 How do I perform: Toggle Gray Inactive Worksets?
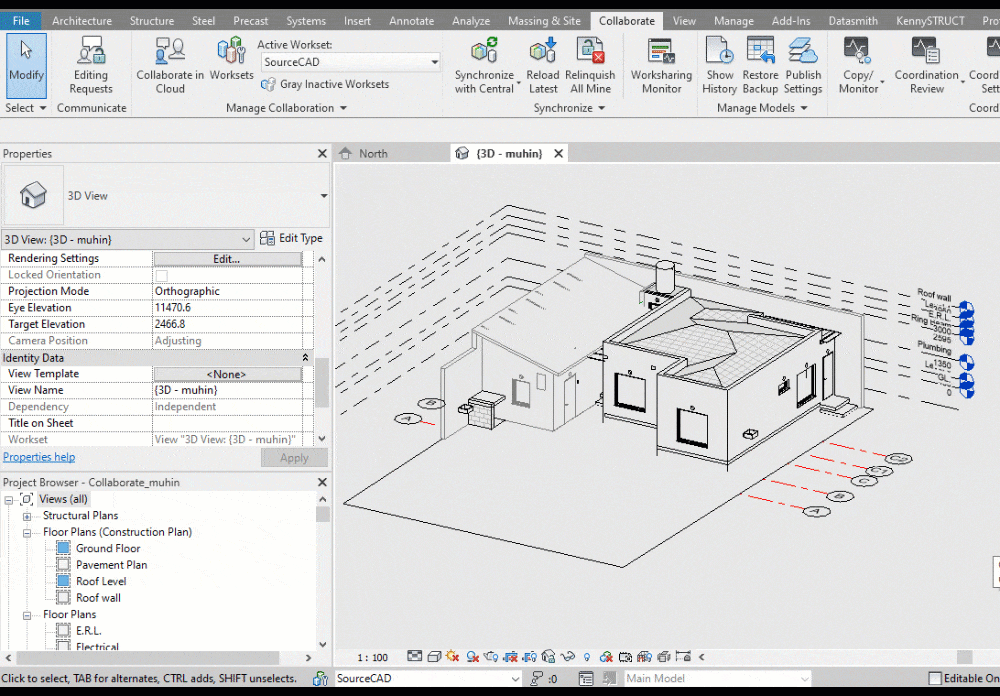[x=325, y=84]
